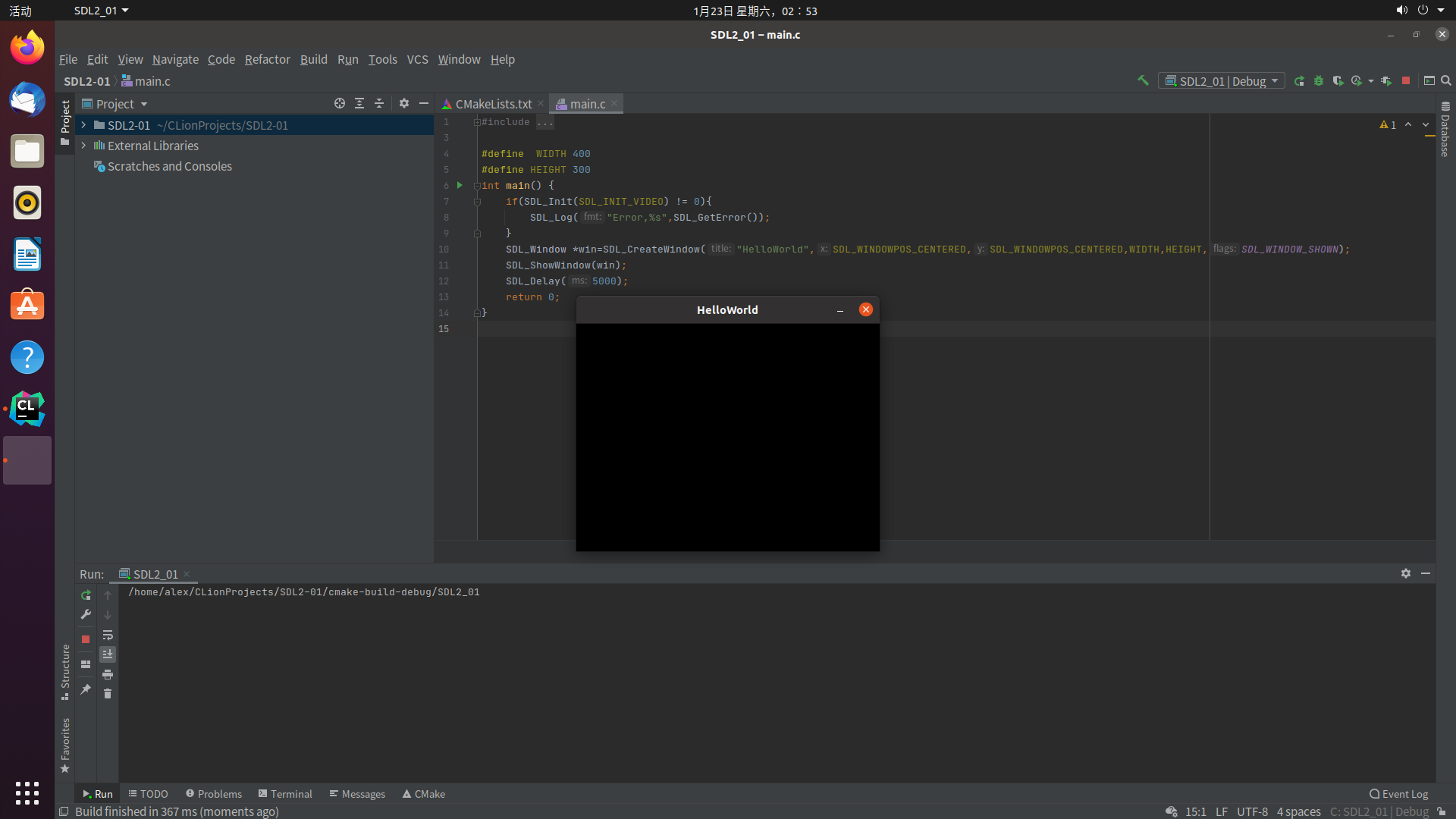Open the Terminal tool window button
The height and width of the screenshot is (819, 1456).
pos(284,794)
